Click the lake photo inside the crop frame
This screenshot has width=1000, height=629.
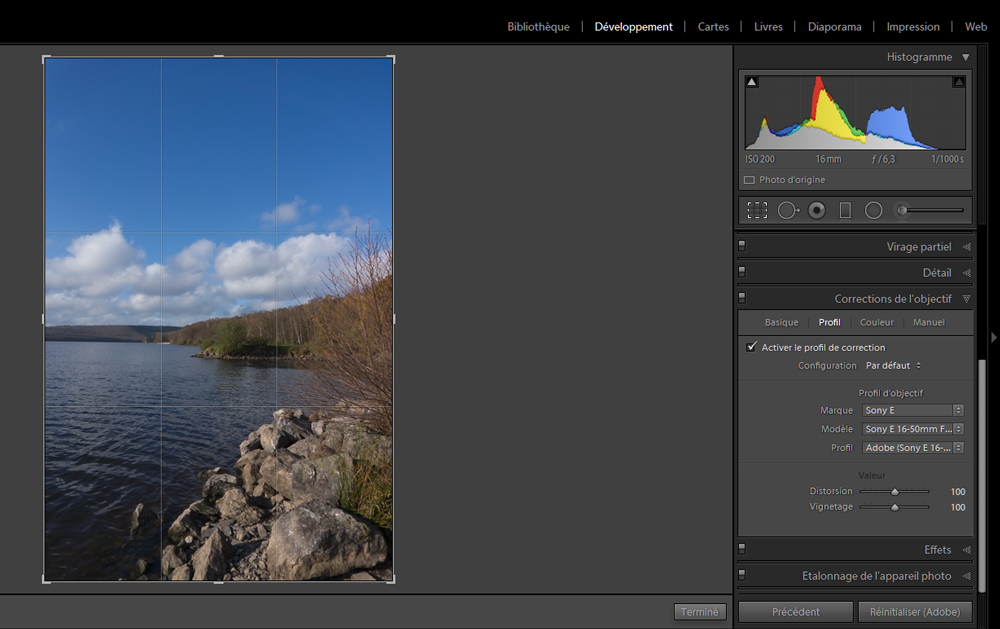point(218,319)
